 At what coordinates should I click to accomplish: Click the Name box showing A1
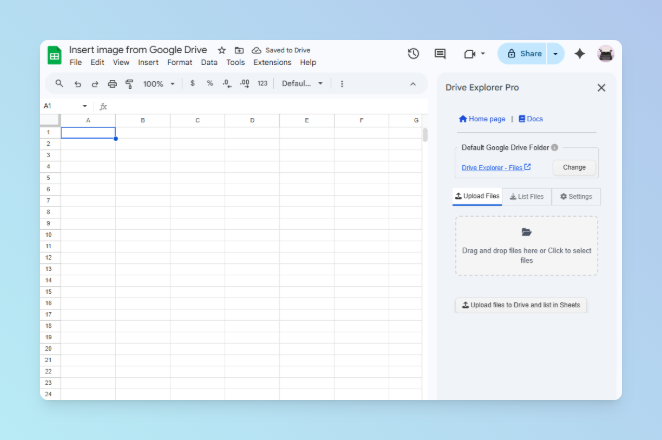pyautogui.click(x=62, y=106)
